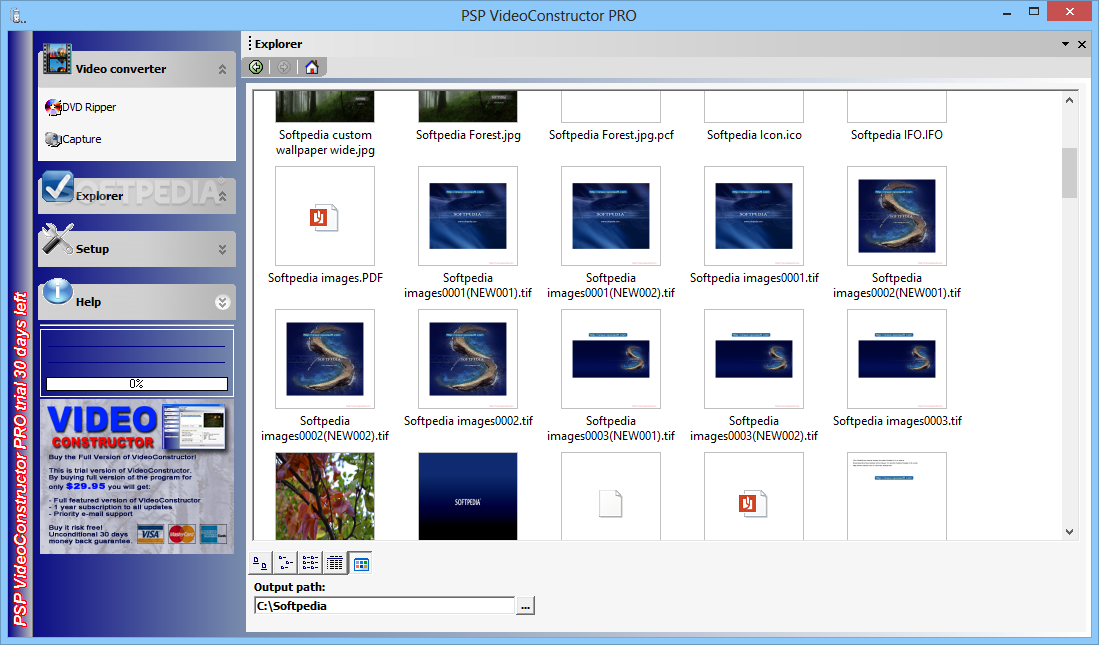The image size is (1099, 645).
Task: Click the 'Help' header label
Action: pos(88,302)
